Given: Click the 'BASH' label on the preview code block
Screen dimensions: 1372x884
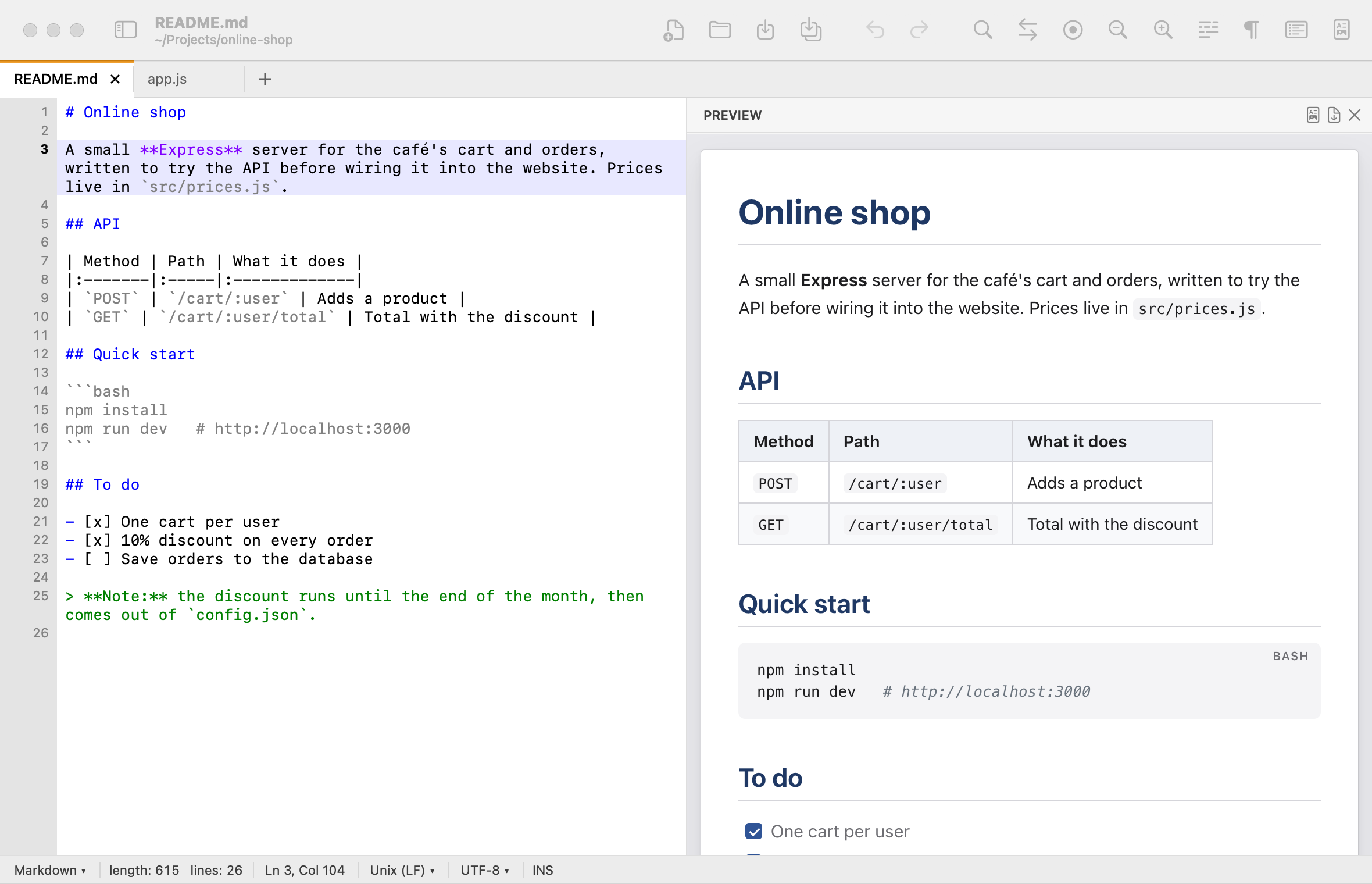Looking at the screenshot, I should [1290, 656].
